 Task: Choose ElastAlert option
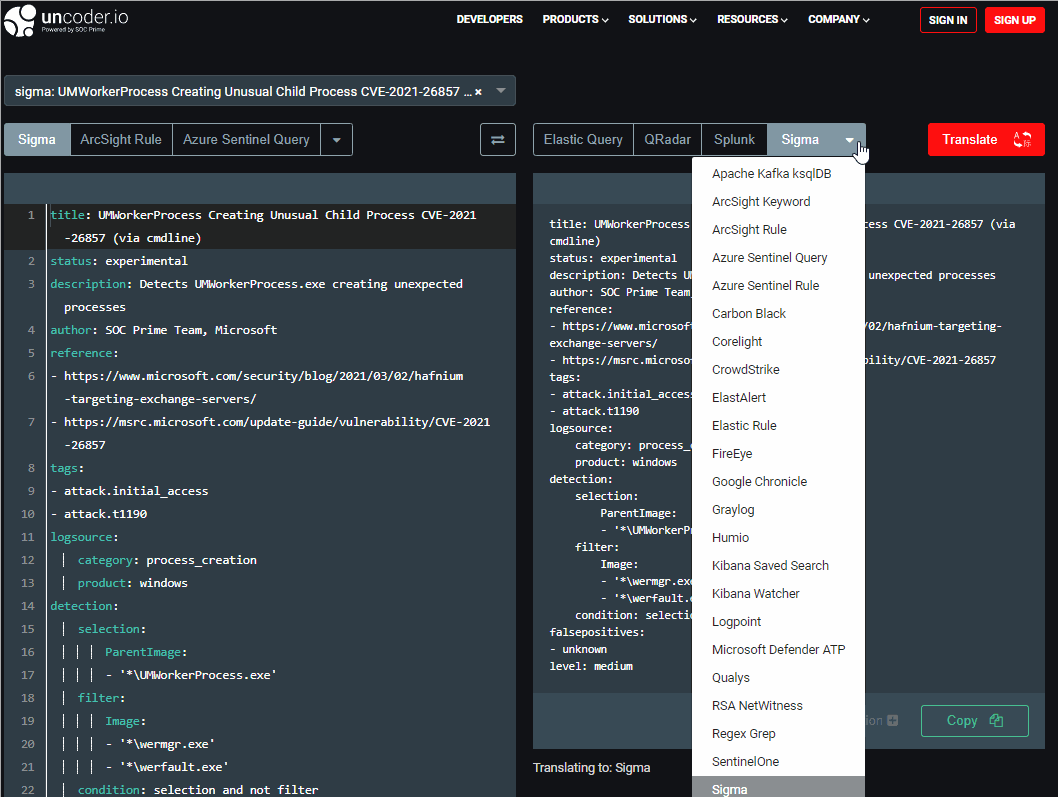[x=779, y=398]
